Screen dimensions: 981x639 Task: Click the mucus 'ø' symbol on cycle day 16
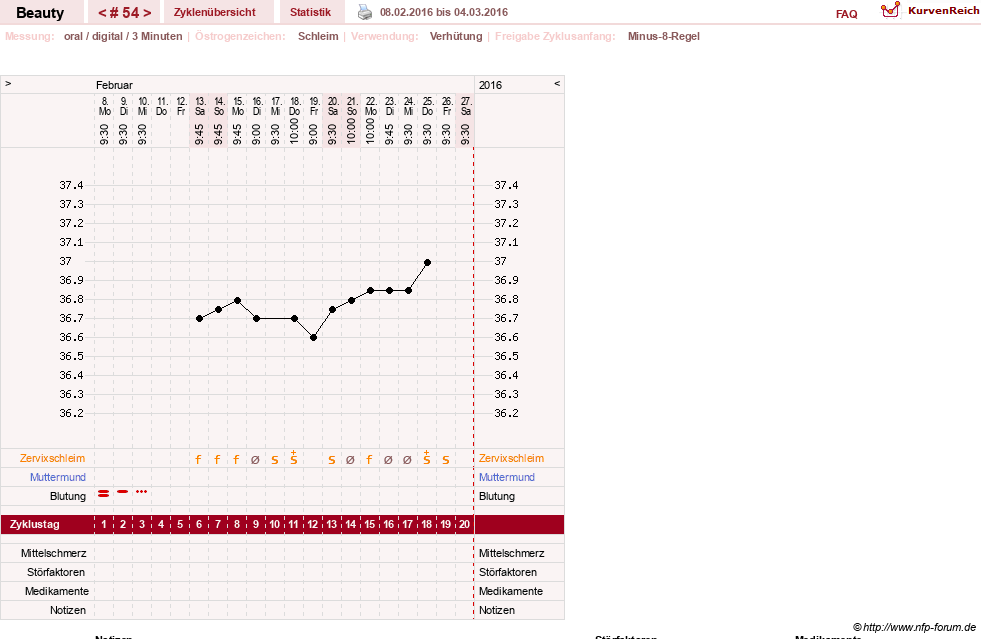click(x=388, y=460)
